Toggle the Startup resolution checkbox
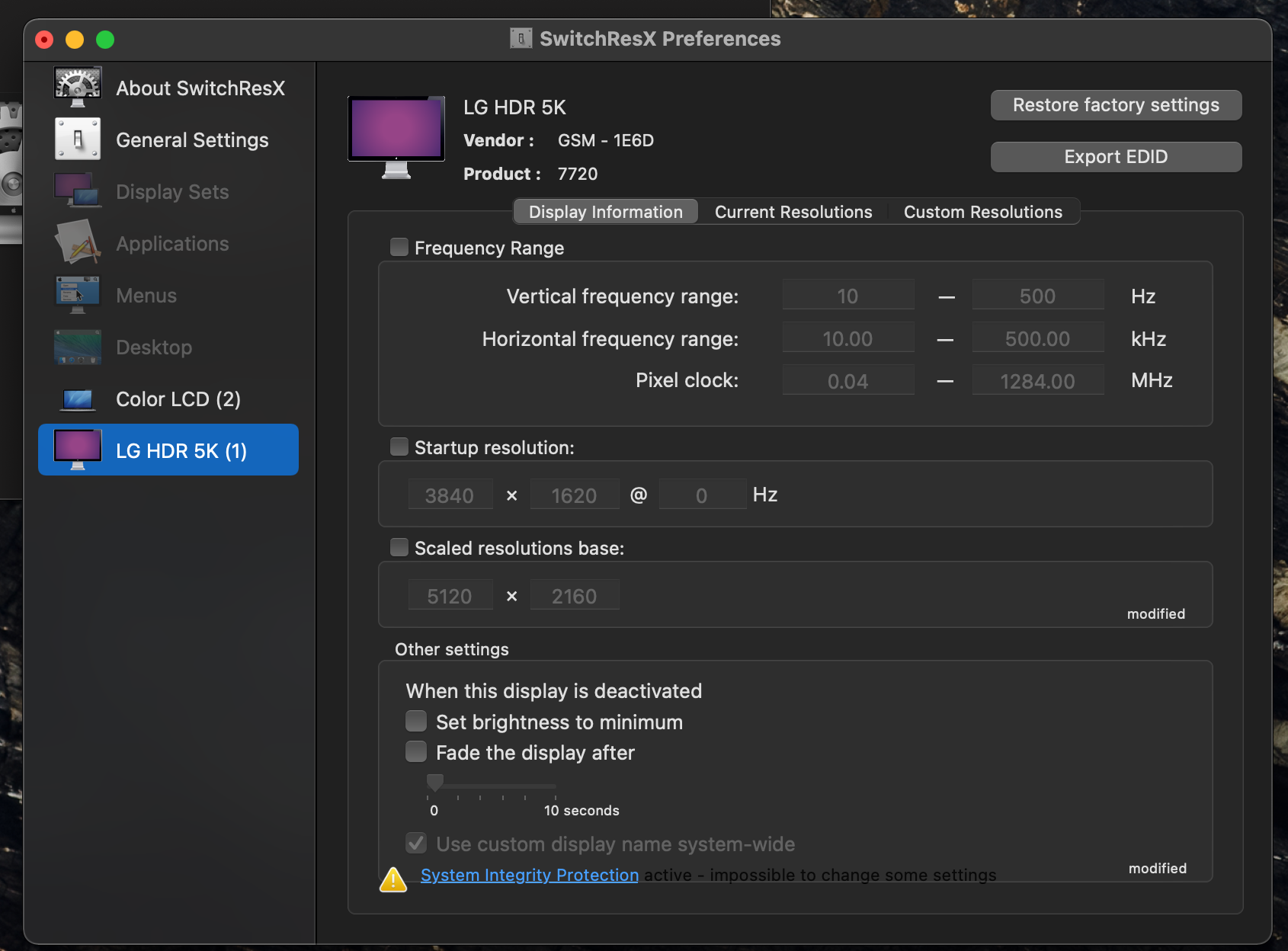This screenshot has height=951, width=1288. coord(399,447)
